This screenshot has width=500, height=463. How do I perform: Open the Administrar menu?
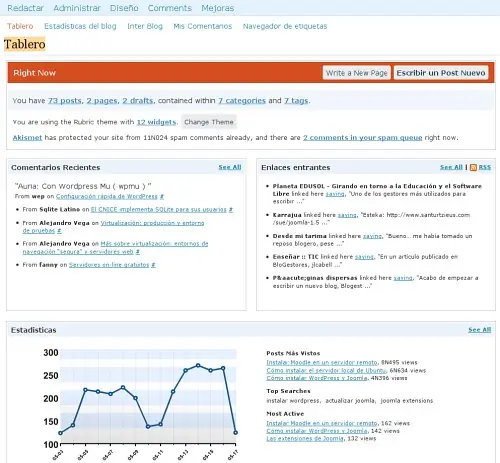(x=77, y=8)
